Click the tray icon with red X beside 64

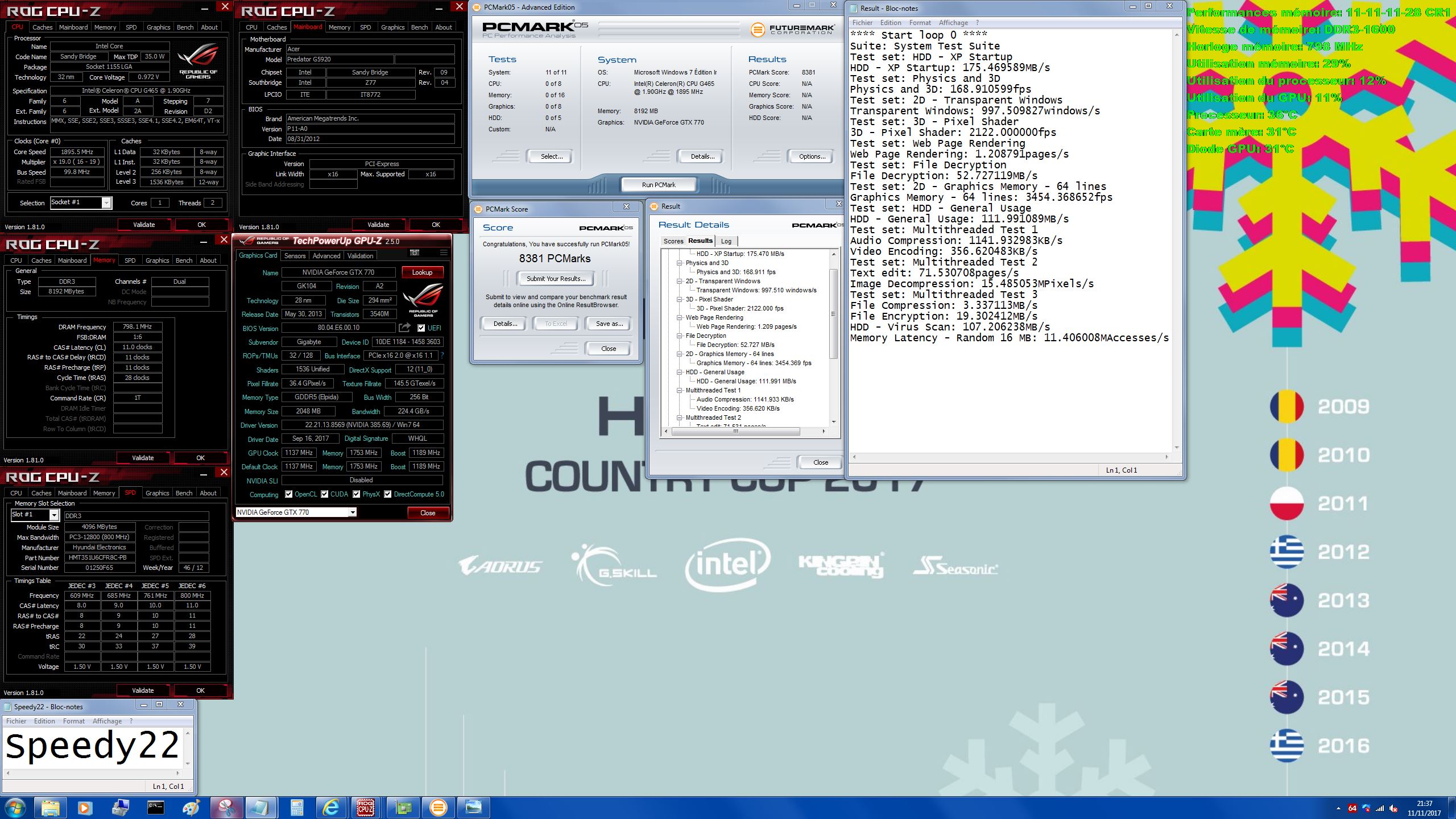tap(1366, 808)
